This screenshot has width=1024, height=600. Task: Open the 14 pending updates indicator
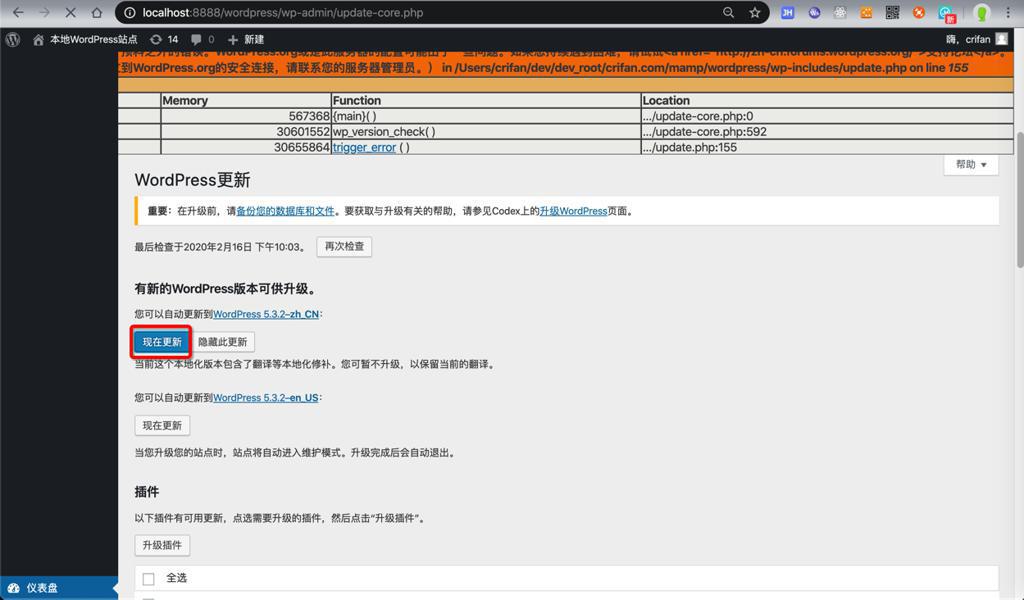164,39
